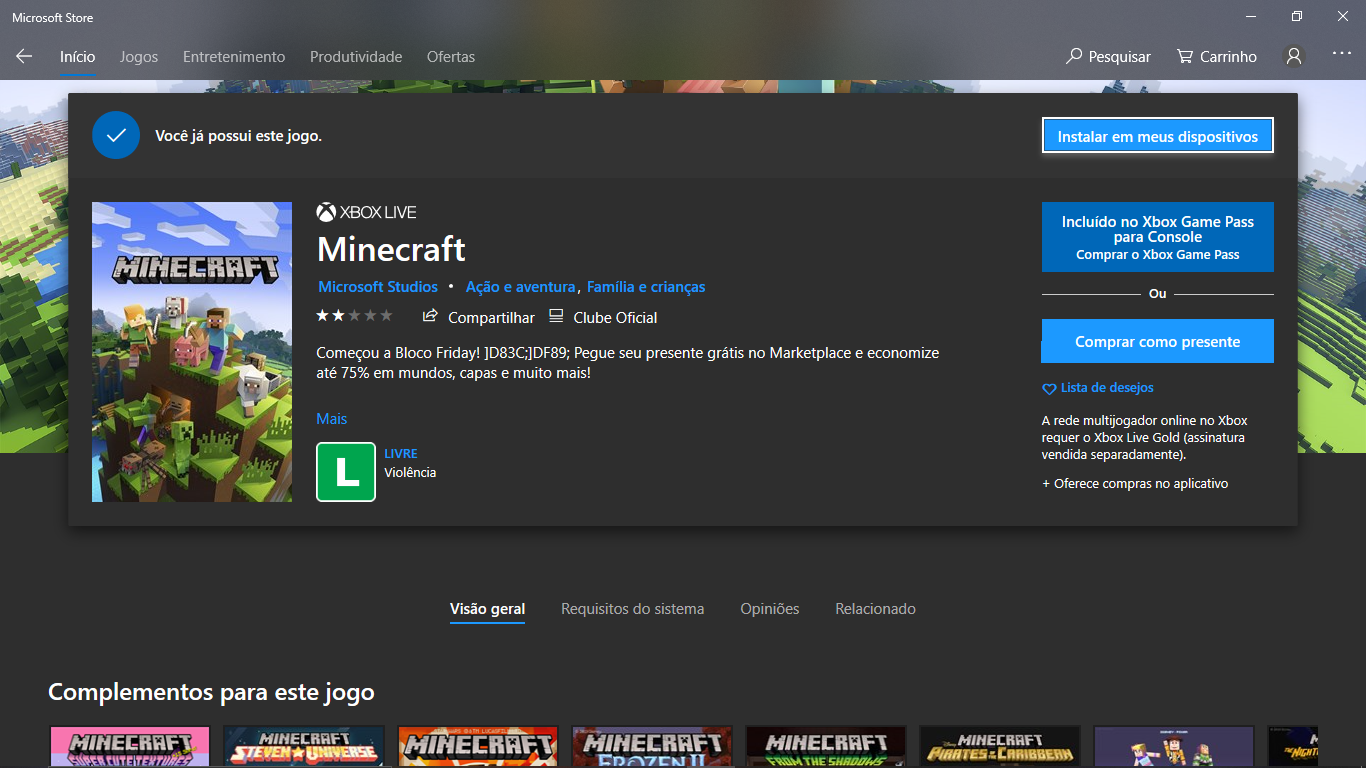
Task: Open the Produtividade tab
Action: (x=356, y=57)
